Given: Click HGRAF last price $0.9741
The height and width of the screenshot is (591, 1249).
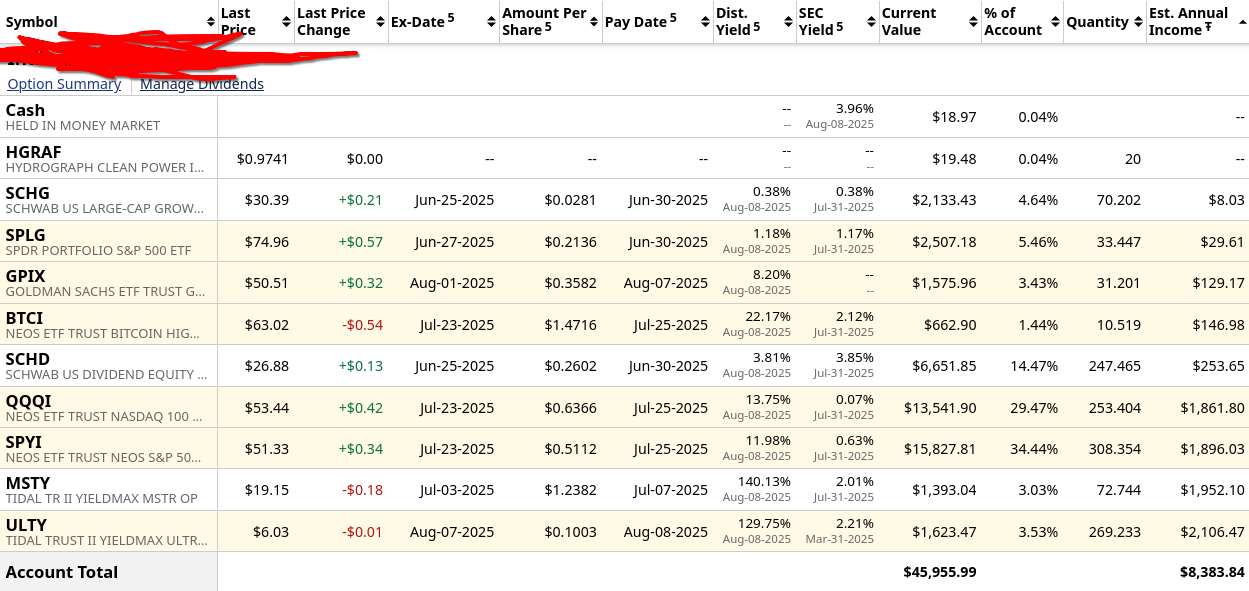Looking at the screenshot, I should coord(263,159).
